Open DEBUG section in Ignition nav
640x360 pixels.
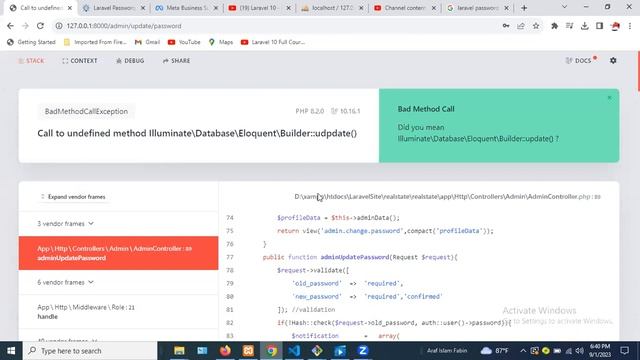point(130,60)
